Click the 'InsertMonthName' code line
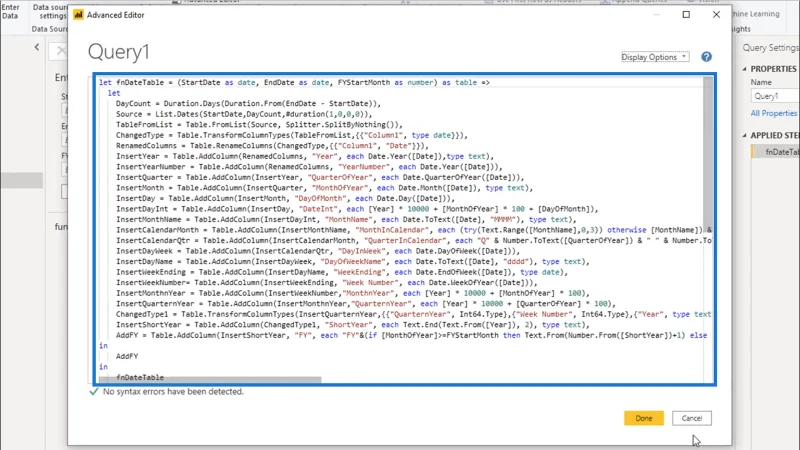The width and height of the screenshot is (800, 450). tap(346, 219)
